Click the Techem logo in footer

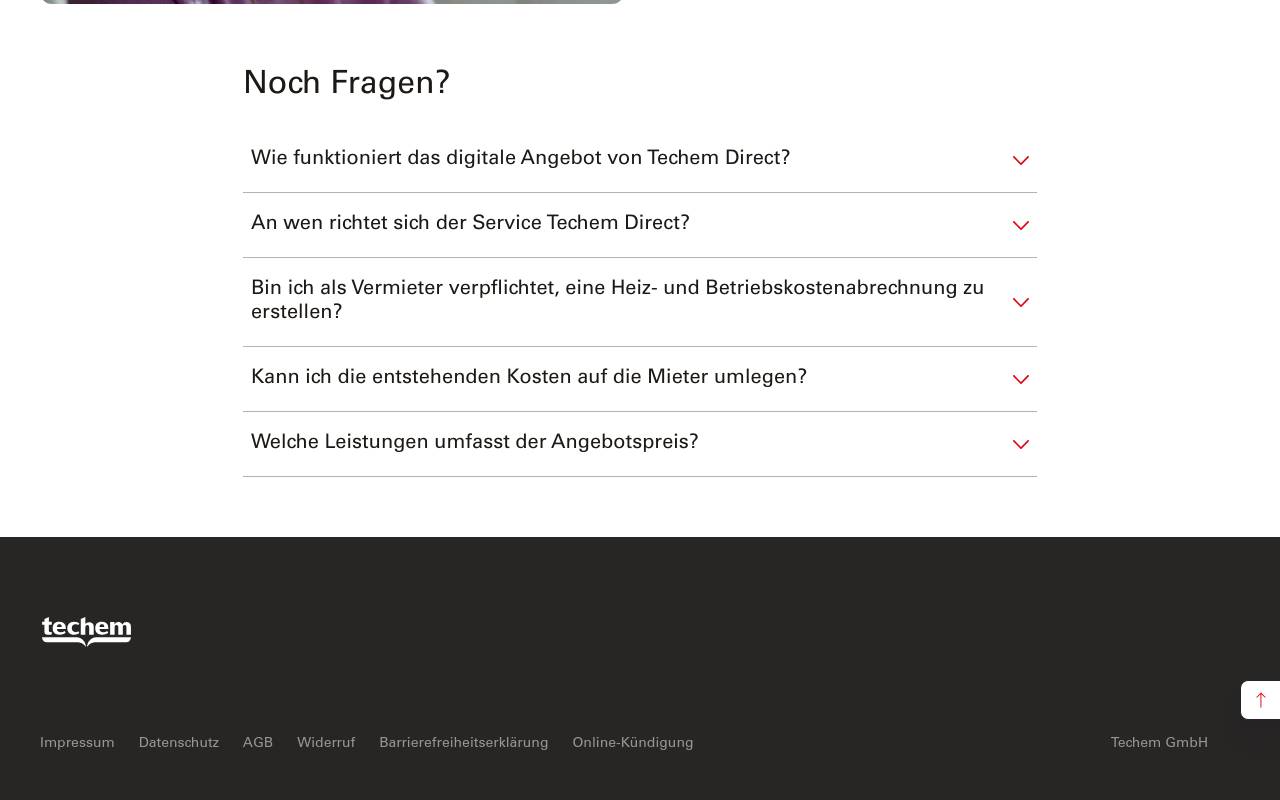point(86,631)
